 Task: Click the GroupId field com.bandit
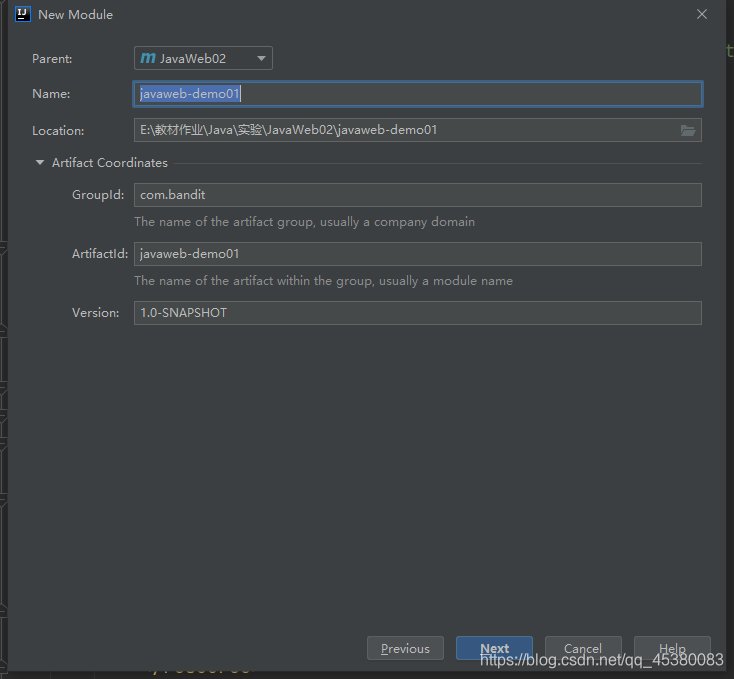coord(418,195)
